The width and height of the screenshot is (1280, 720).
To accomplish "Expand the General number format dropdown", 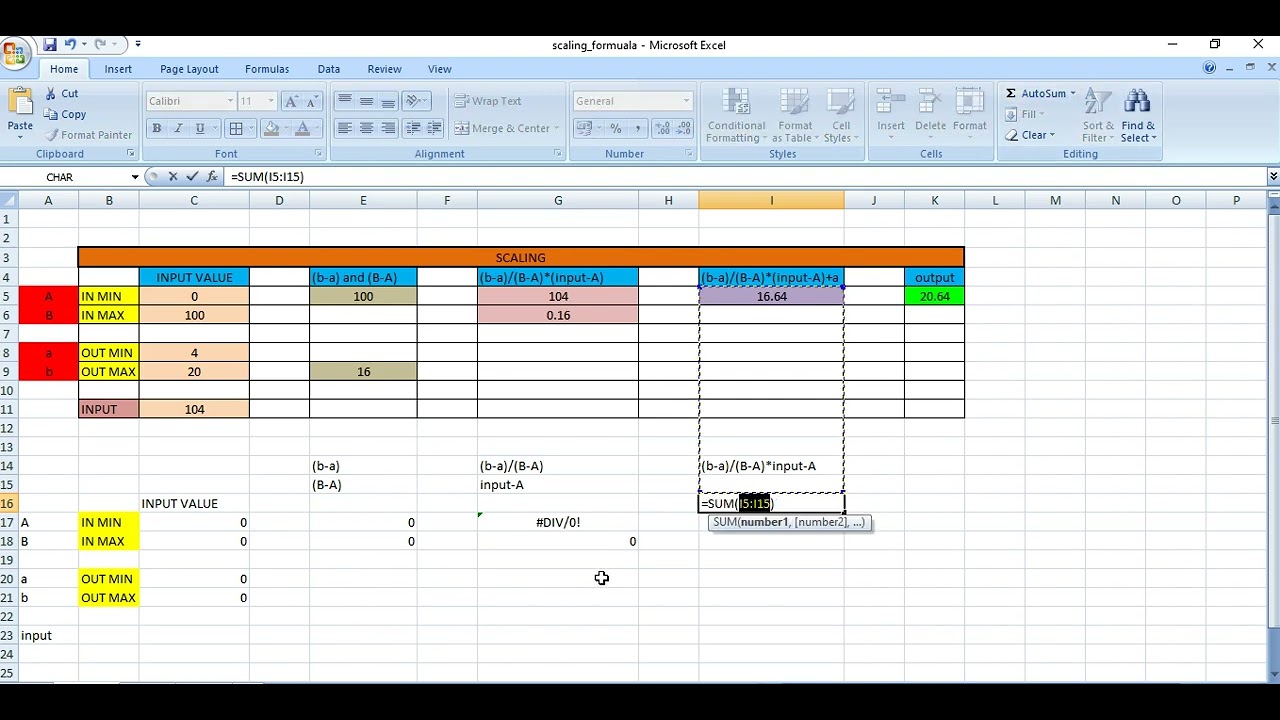I will [x=686, y=101].
